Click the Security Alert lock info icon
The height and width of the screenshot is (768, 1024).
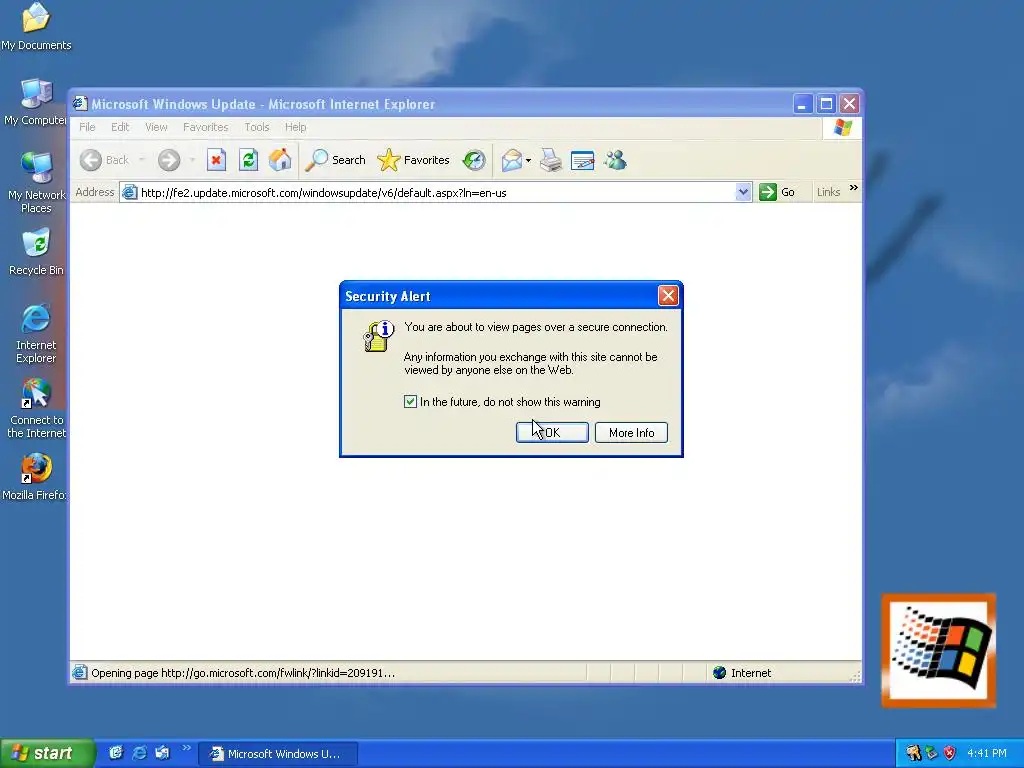point(378,336)
